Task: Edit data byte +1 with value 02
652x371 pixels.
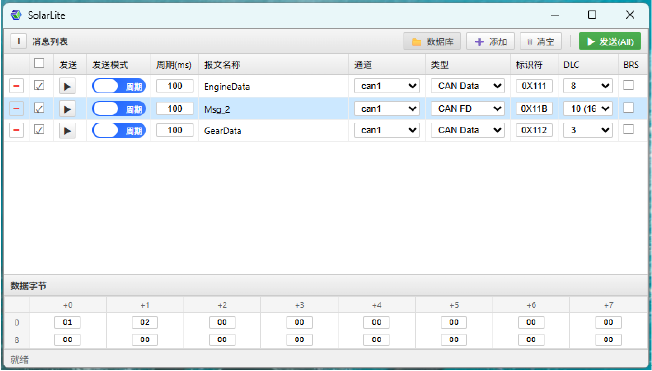Action: coord(145,322)
